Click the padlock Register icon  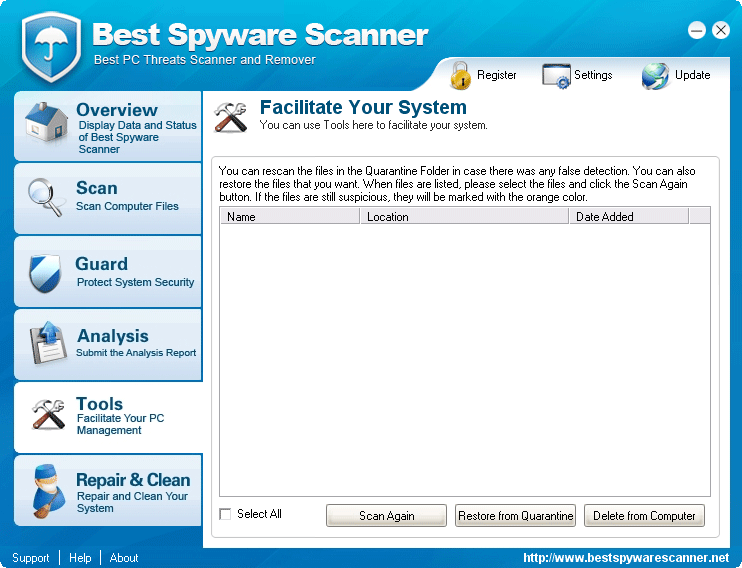point(460,75)
